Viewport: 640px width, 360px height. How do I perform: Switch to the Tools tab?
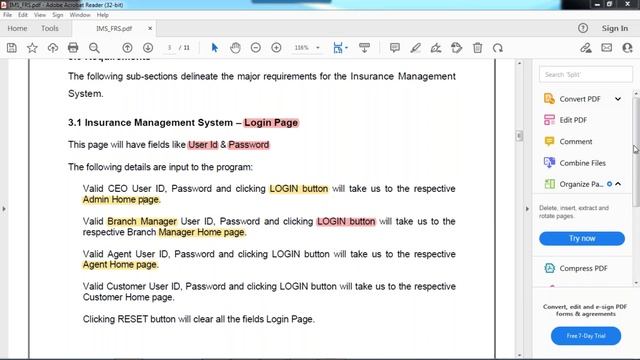point(49,28)
